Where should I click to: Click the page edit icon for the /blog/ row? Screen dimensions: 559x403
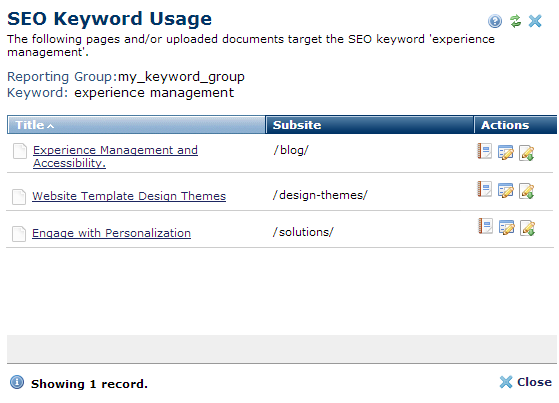click(527, 153)
